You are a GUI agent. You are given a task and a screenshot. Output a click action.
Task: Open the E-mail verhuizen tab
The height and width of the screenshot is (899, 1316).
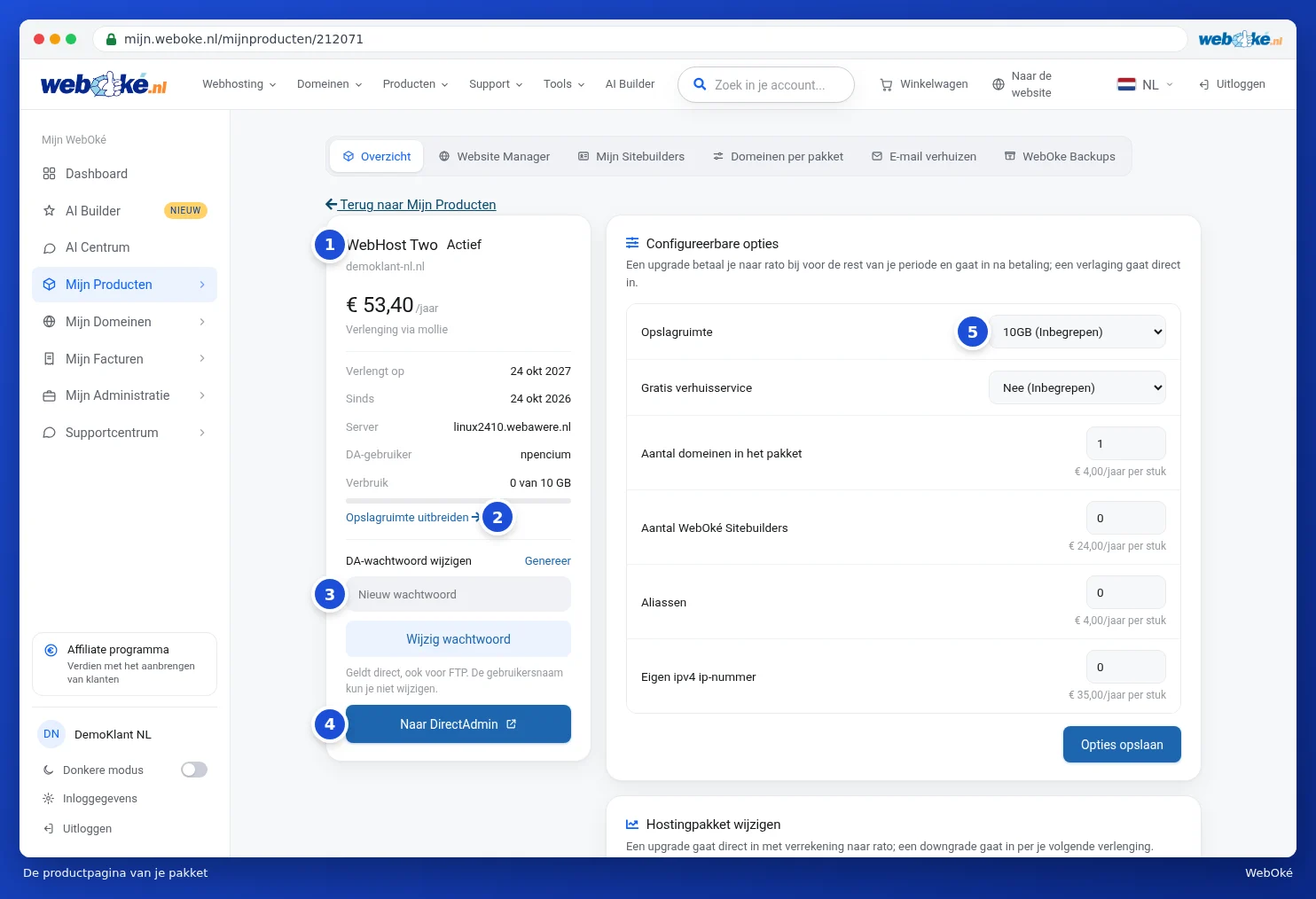[x=924, y=156]
